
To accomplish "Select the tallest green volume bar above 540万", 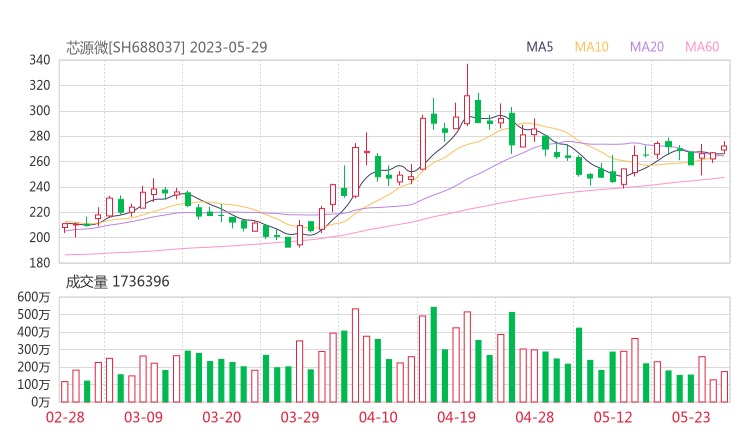I will tap(434, 355).
